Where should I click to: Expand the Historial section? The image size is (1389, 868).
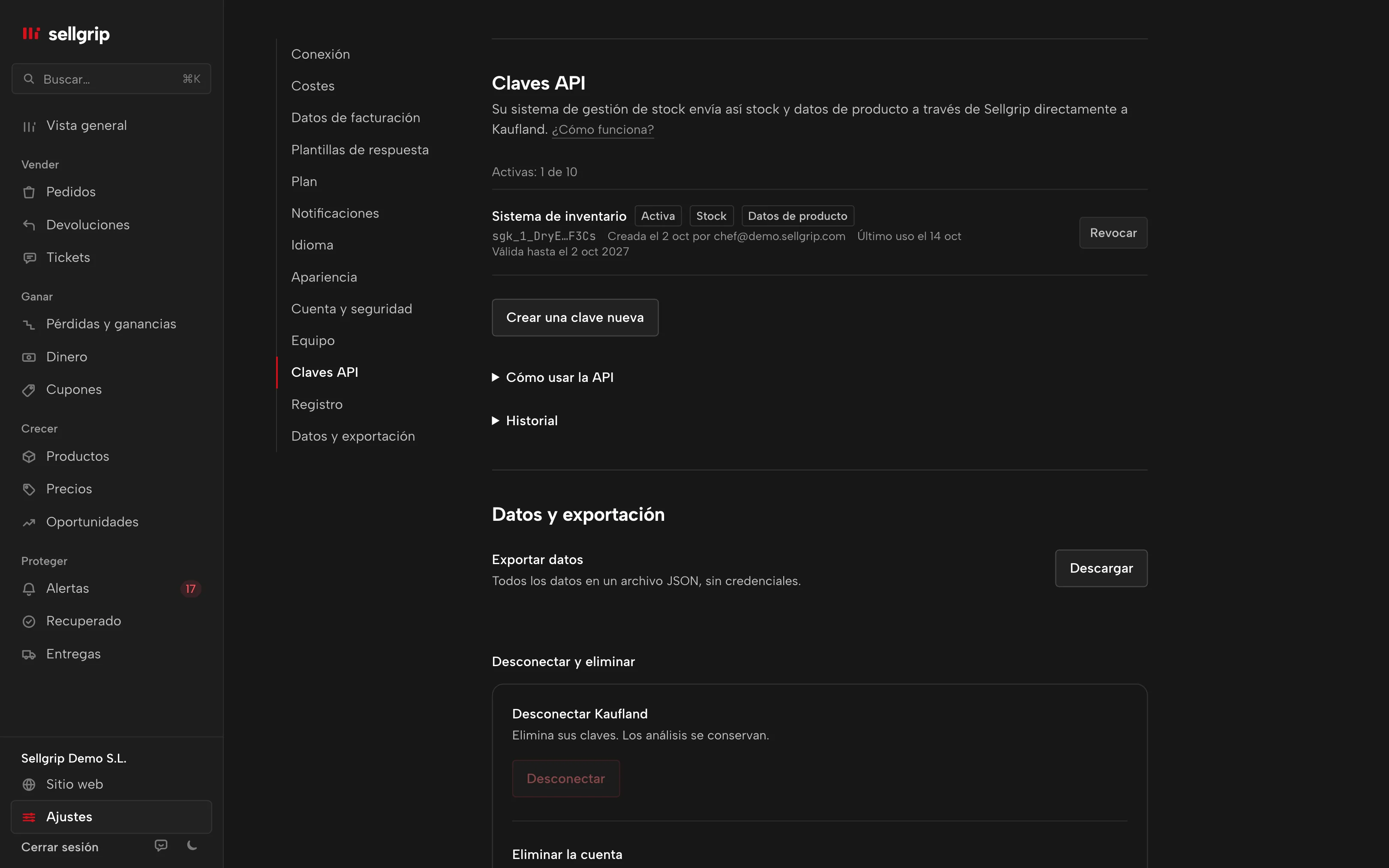pyautogui.click(x=525, y=421)
